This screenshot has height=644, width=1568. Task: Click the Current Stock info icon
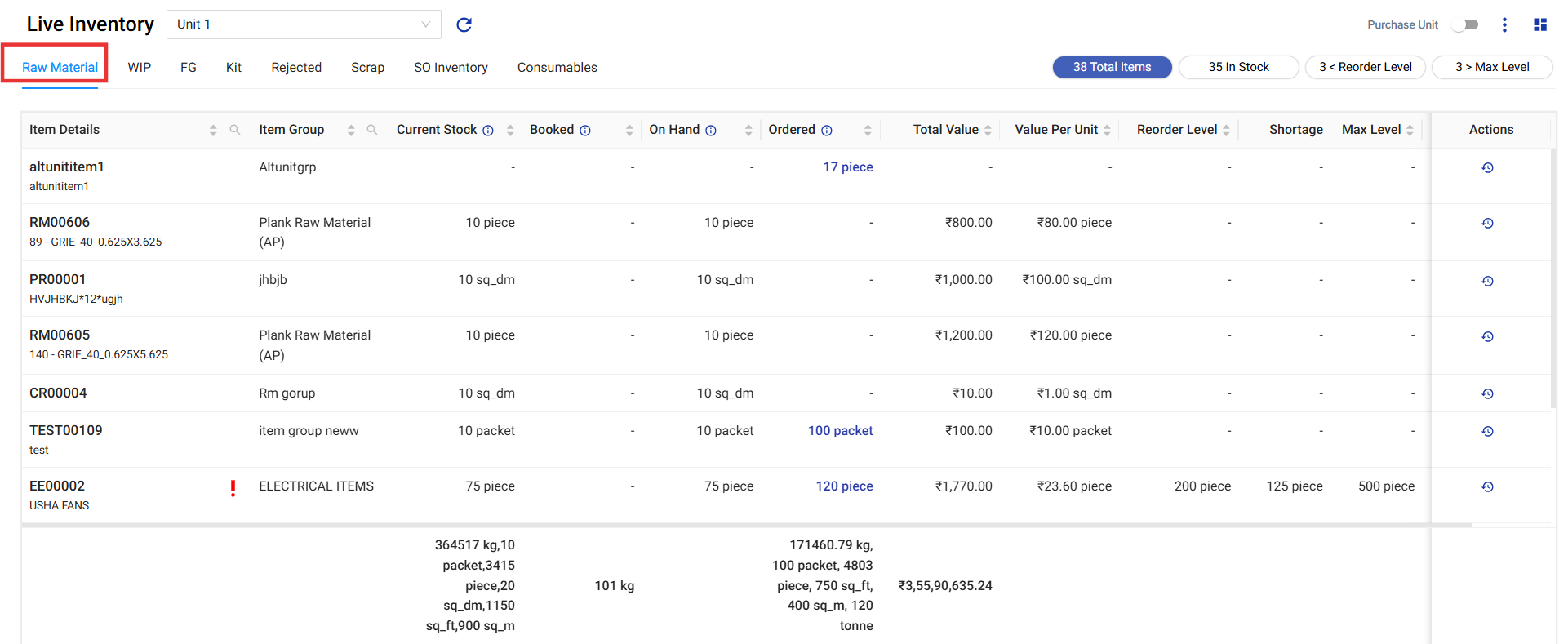point(488,131)
